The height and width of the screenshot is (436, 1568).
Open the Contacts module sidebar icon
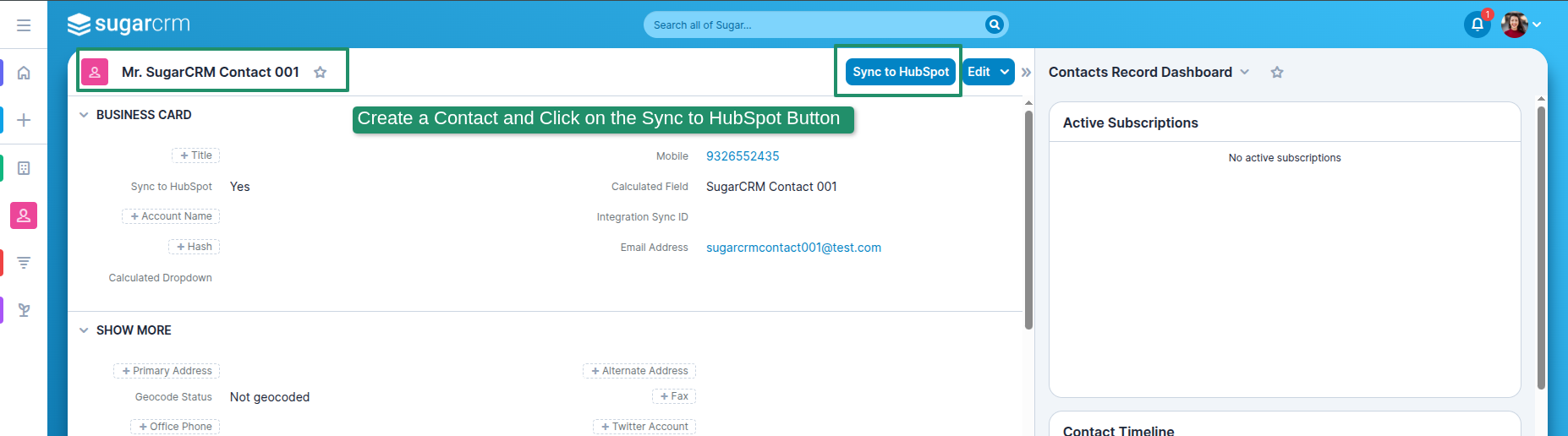[24, 215]
